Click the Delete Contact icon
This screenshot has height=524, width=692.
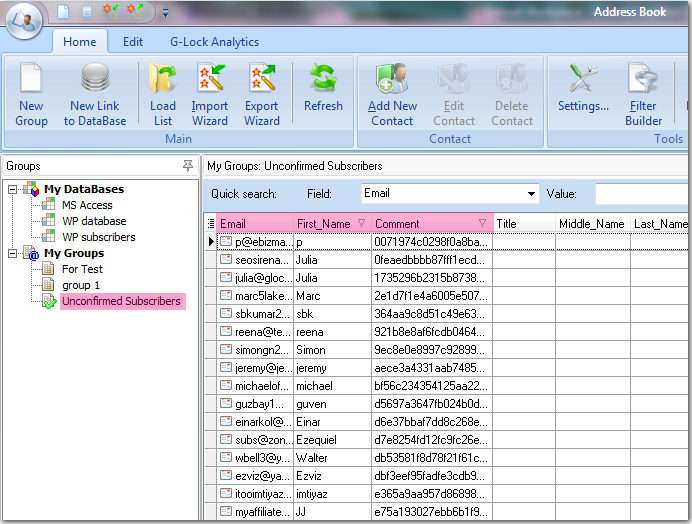511,79
